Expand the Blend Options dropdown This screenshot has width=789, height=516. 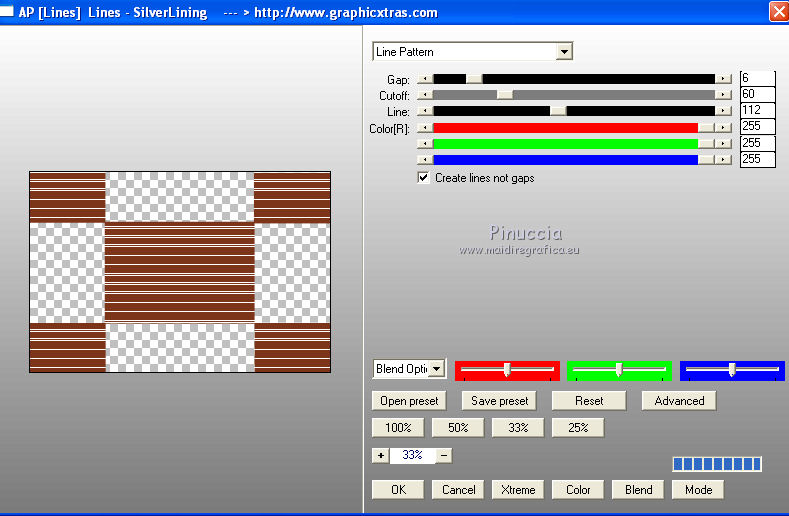point(437,369)
